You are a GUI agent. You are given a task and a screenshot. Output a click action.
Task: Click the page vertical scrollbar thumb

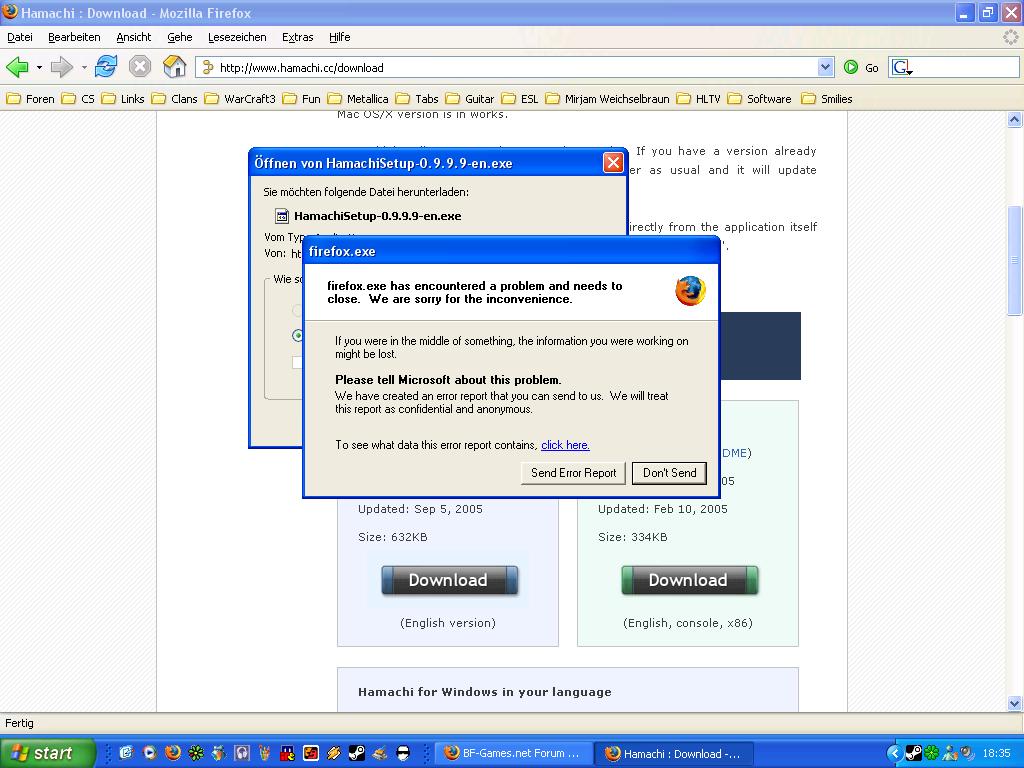point(1014,260)
